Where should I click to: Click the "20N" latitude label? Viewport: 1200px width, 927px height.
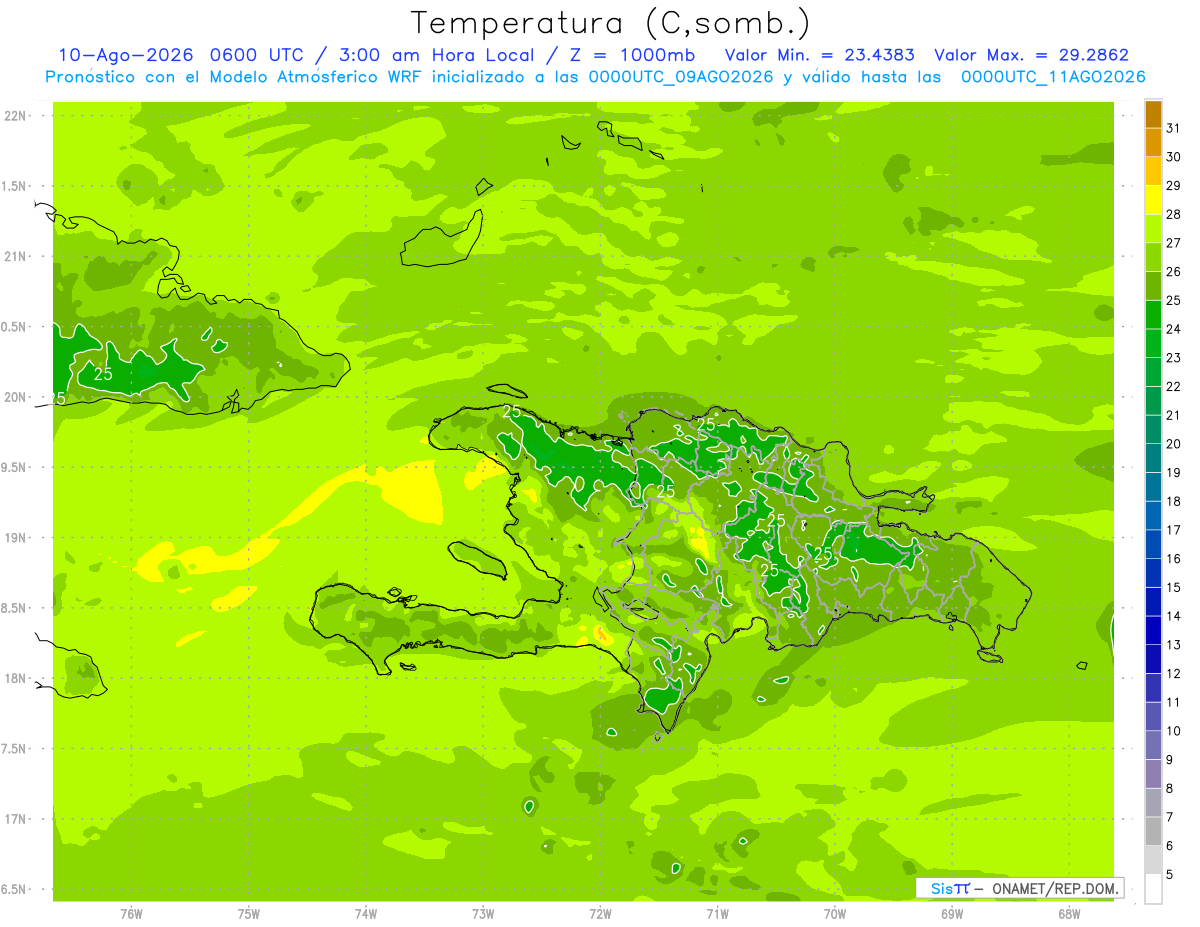[15, 397]
